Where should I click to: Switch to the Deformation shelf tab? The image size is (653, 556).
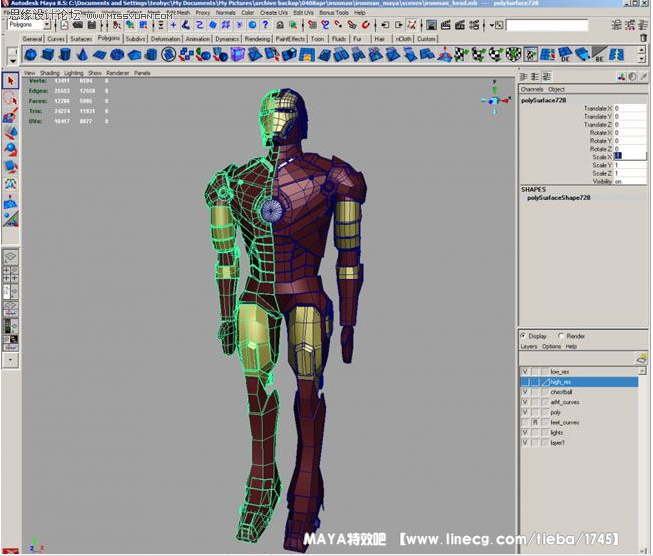(x=165, y=39)
